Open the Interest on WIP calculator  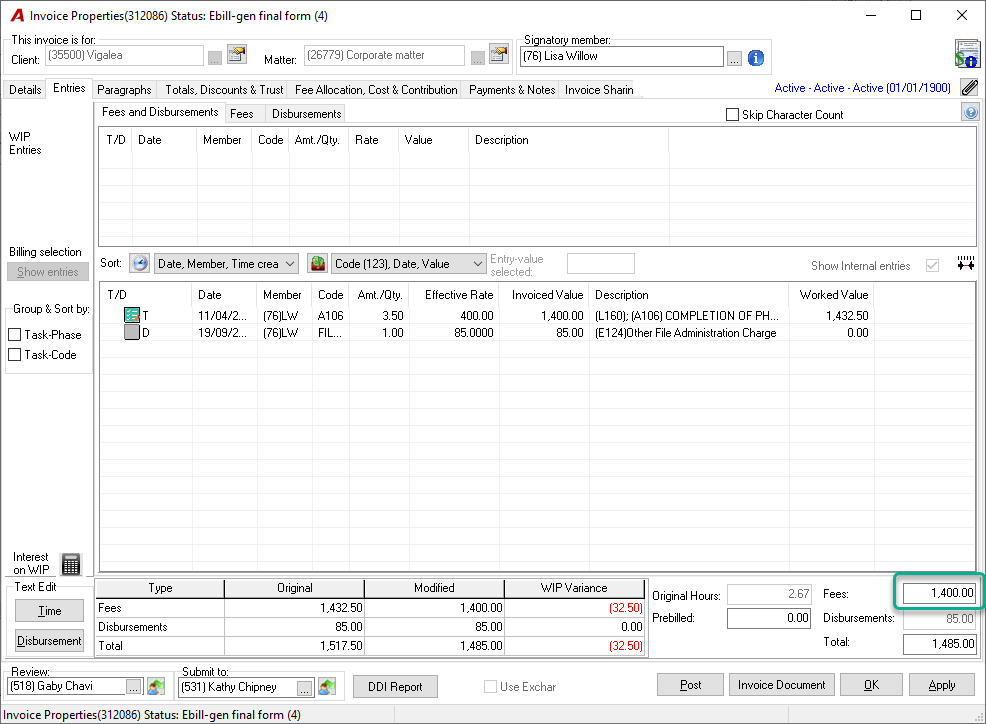(70, 564)
